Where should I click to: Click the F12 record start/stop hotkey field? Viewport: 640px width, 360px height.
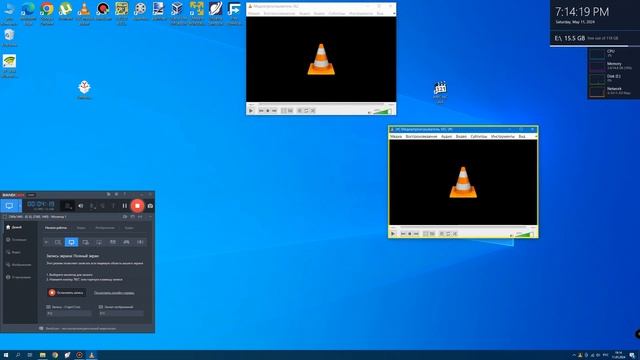pyautogui.click(x=69, y=313)
